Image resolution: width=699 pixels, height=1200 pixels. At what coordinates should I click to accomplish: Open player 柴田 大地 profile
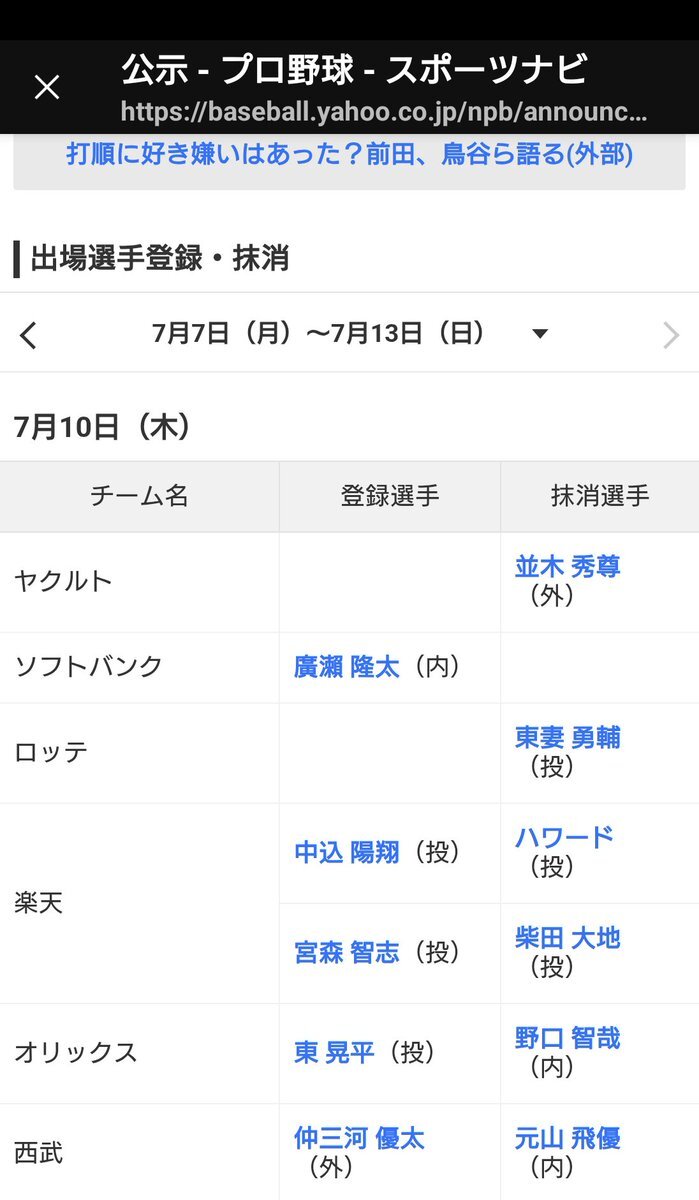(568, 938)
